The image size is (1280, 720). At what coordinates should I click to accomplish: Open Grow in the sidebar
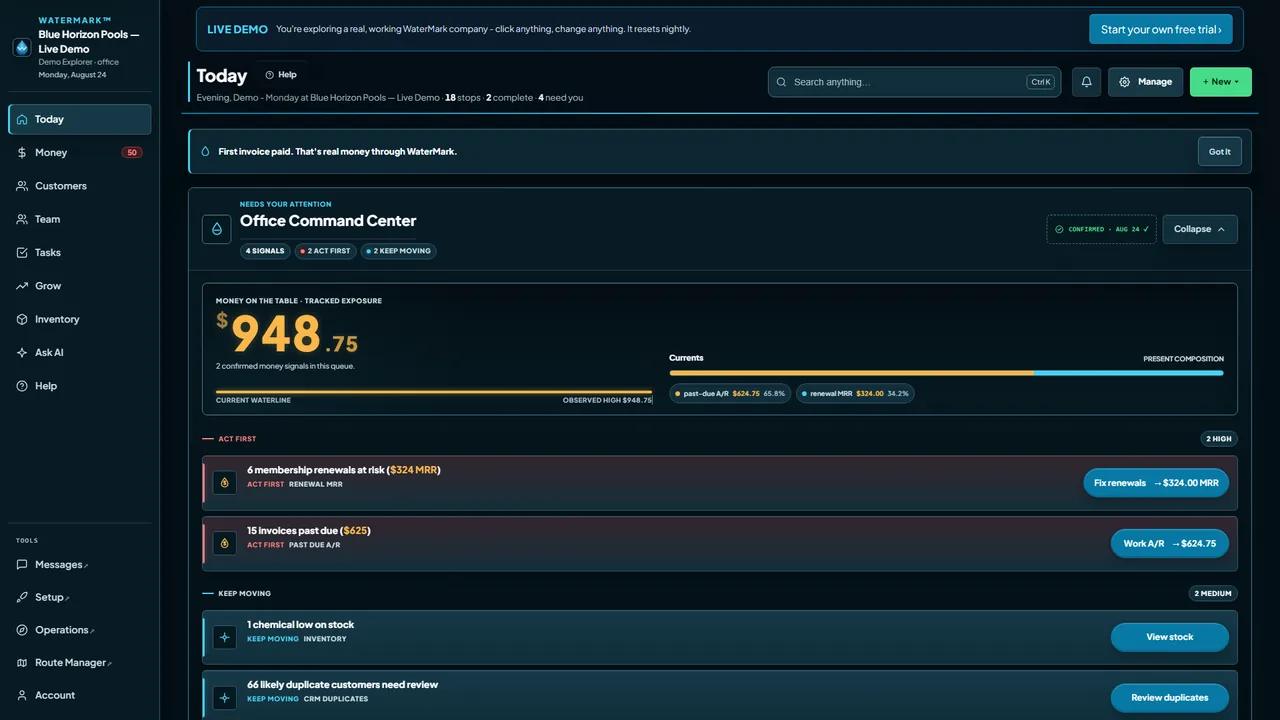(80, 286)
